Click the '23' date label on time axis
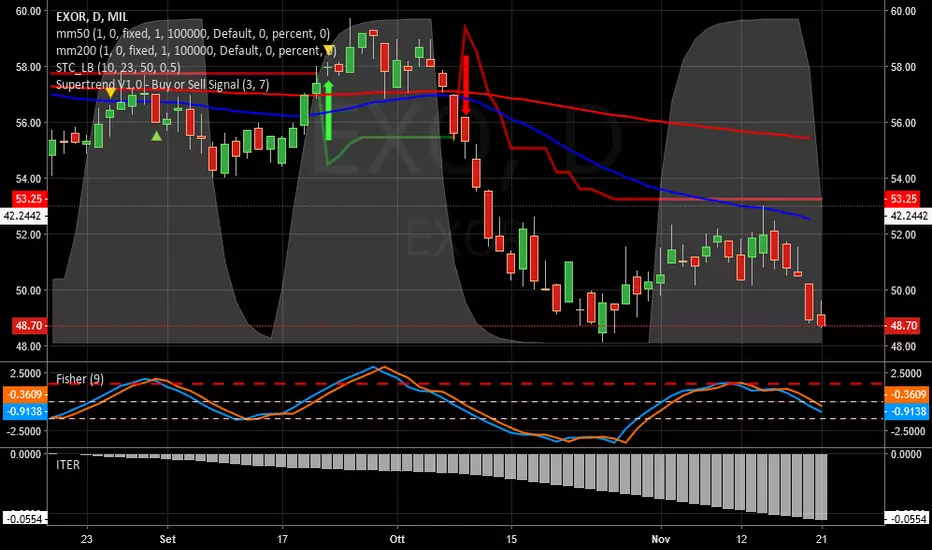Image resolution: width=932 pixels, height=550 pixels. click(87, 539)
